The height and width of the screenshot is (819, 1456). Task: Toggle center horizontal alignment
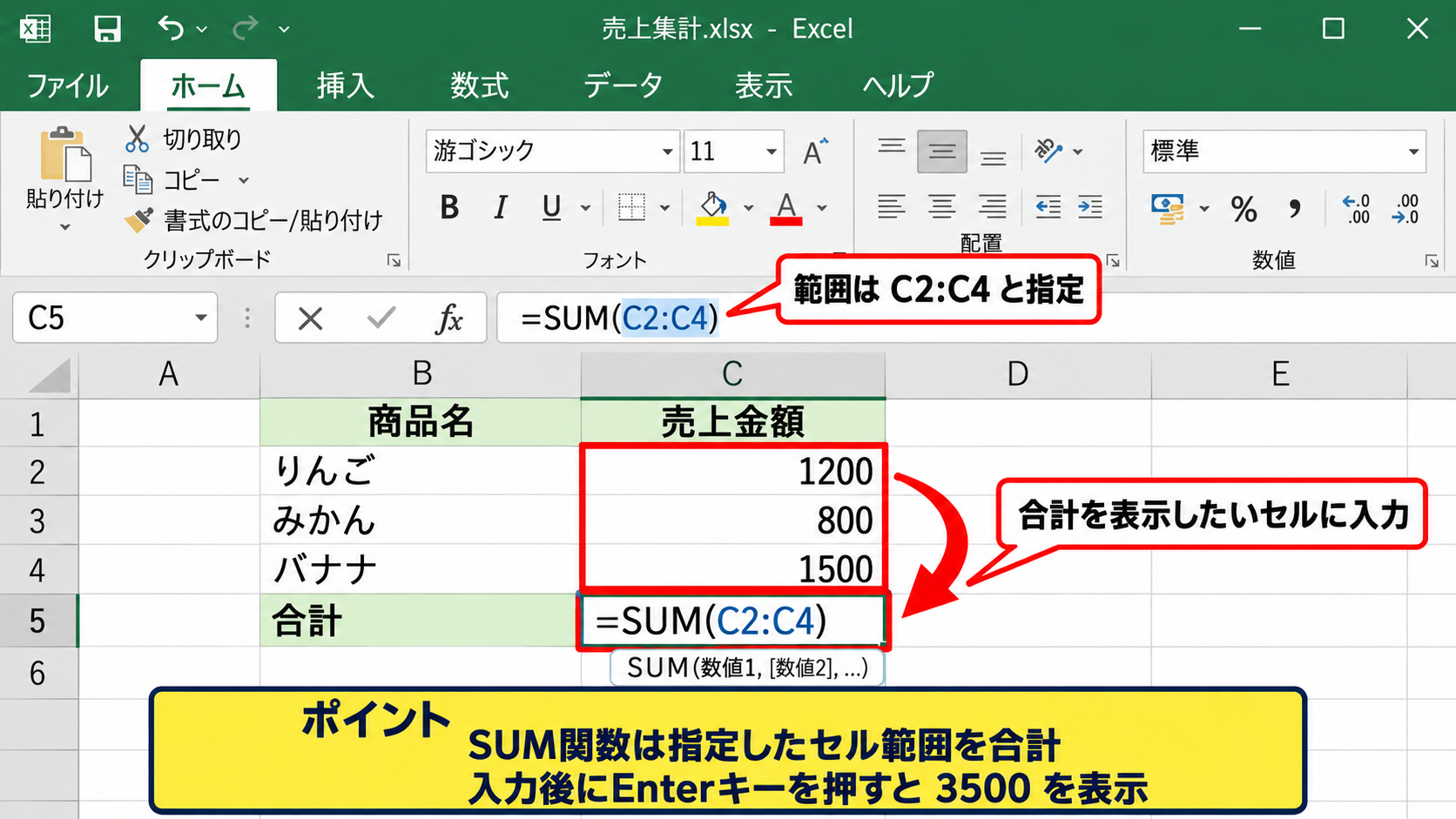click(941, 207)
